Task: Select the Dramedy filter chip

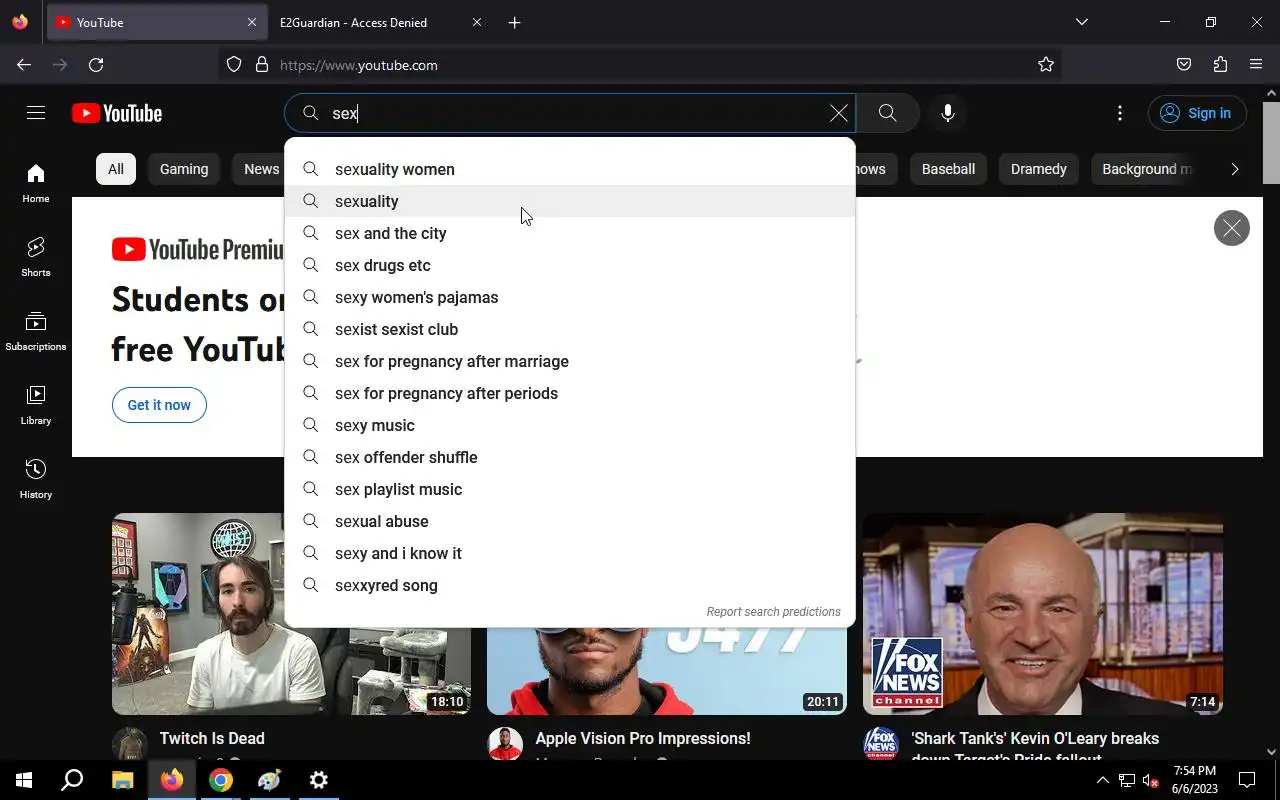Action: 1038,169
